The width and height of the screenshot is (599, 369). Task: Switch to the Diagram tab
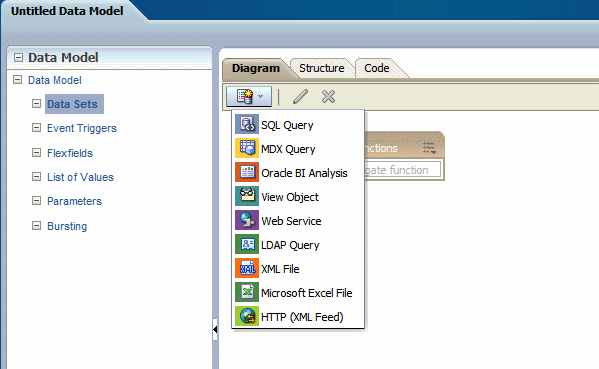pos(256,68)
